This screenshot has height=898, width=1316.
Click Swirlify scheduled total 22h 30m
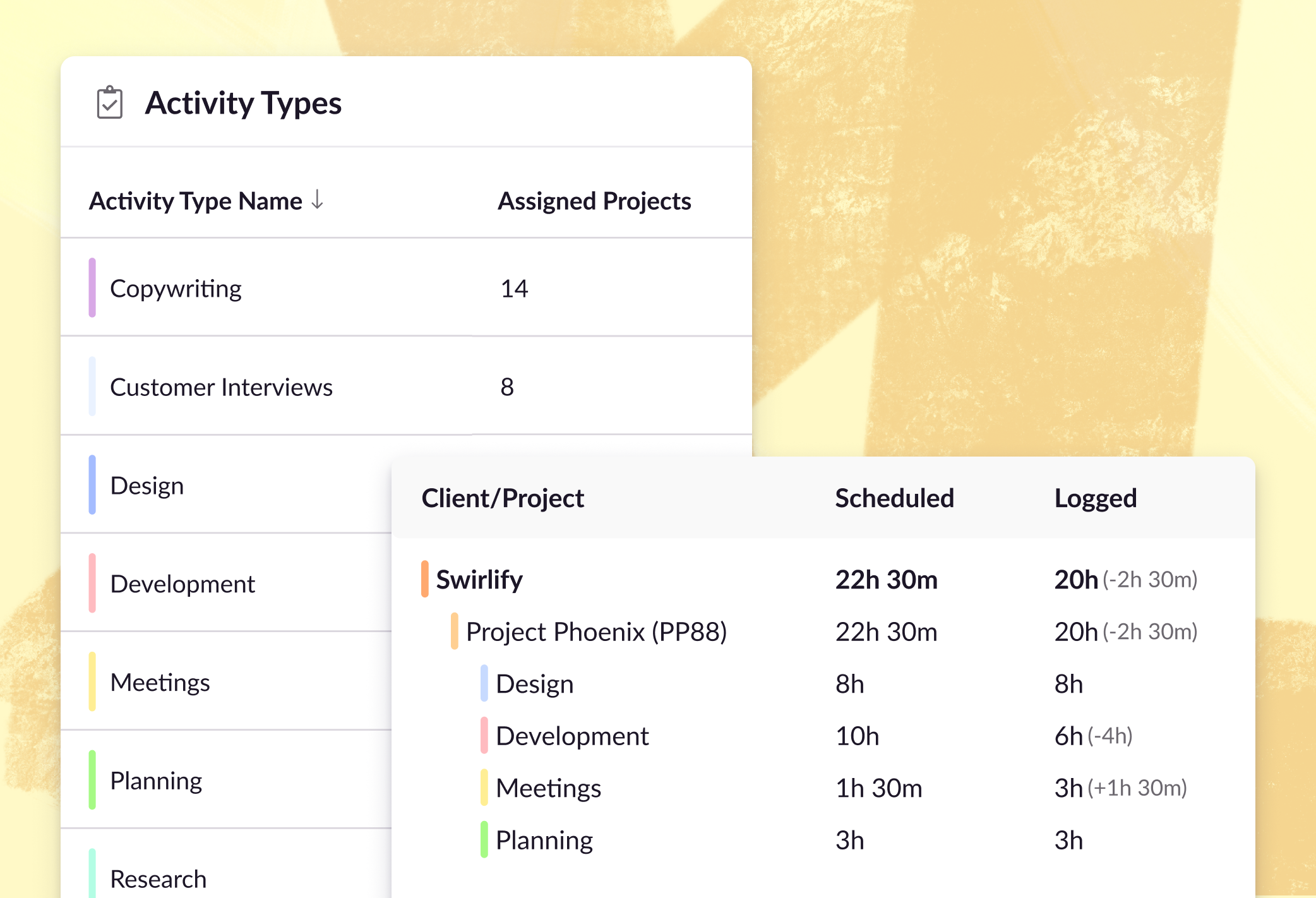coord(886,580)
